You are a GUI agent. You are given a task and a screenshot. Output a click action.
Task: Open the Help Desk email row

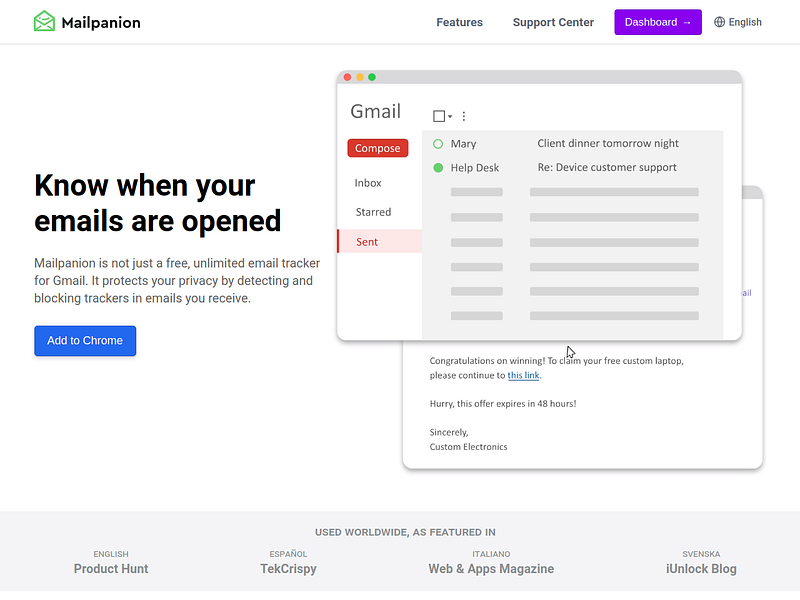pos(572,167)
